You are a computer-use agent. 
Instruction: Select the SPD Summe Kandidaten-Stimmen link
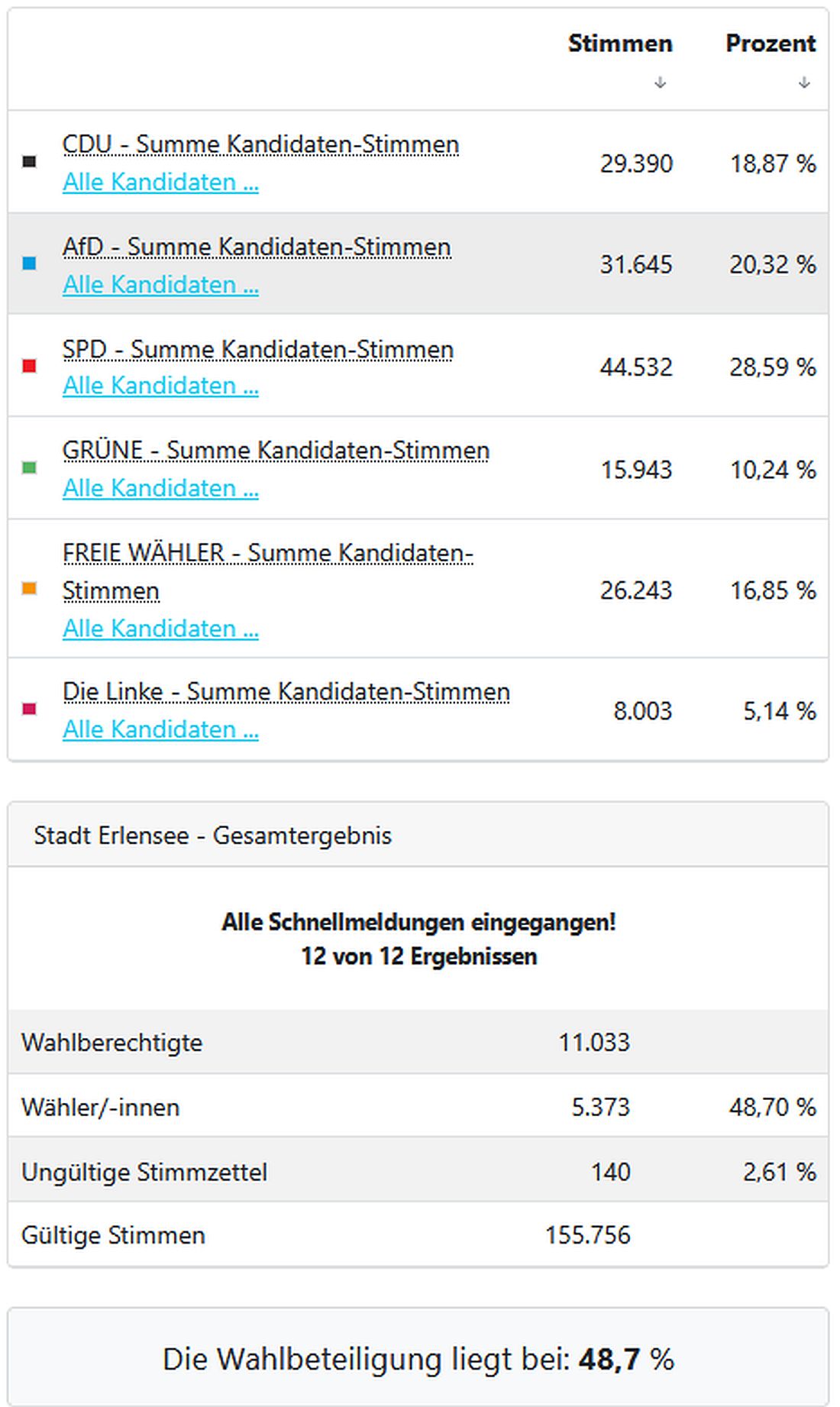pyautogui.click(x=258, y=348)
